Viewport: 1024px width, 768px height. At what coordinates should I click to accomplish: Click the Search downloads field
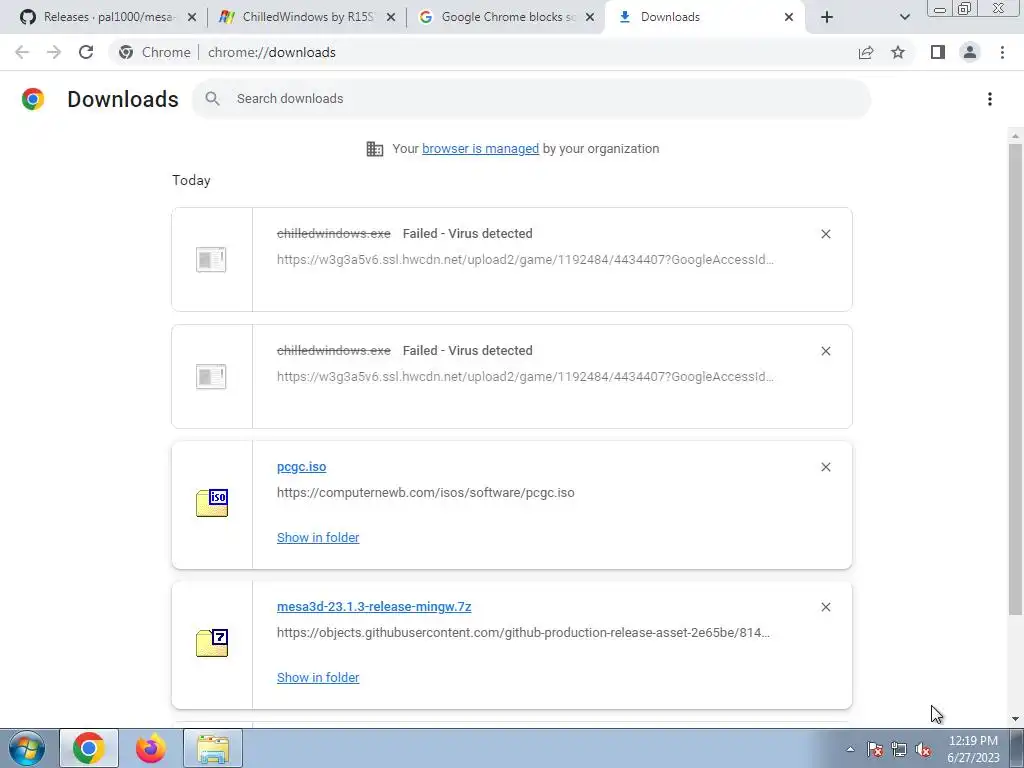pyautogui.click(x=531, y=99)
